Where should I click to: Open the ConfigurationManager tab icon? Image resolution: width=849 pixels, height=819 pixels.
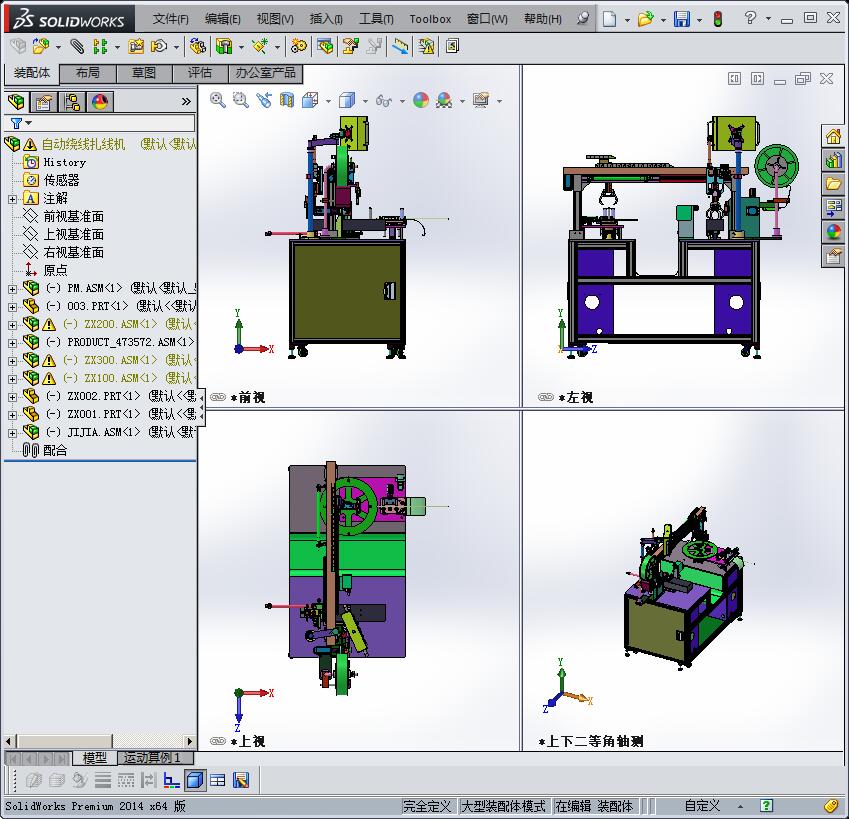(71, 102)
